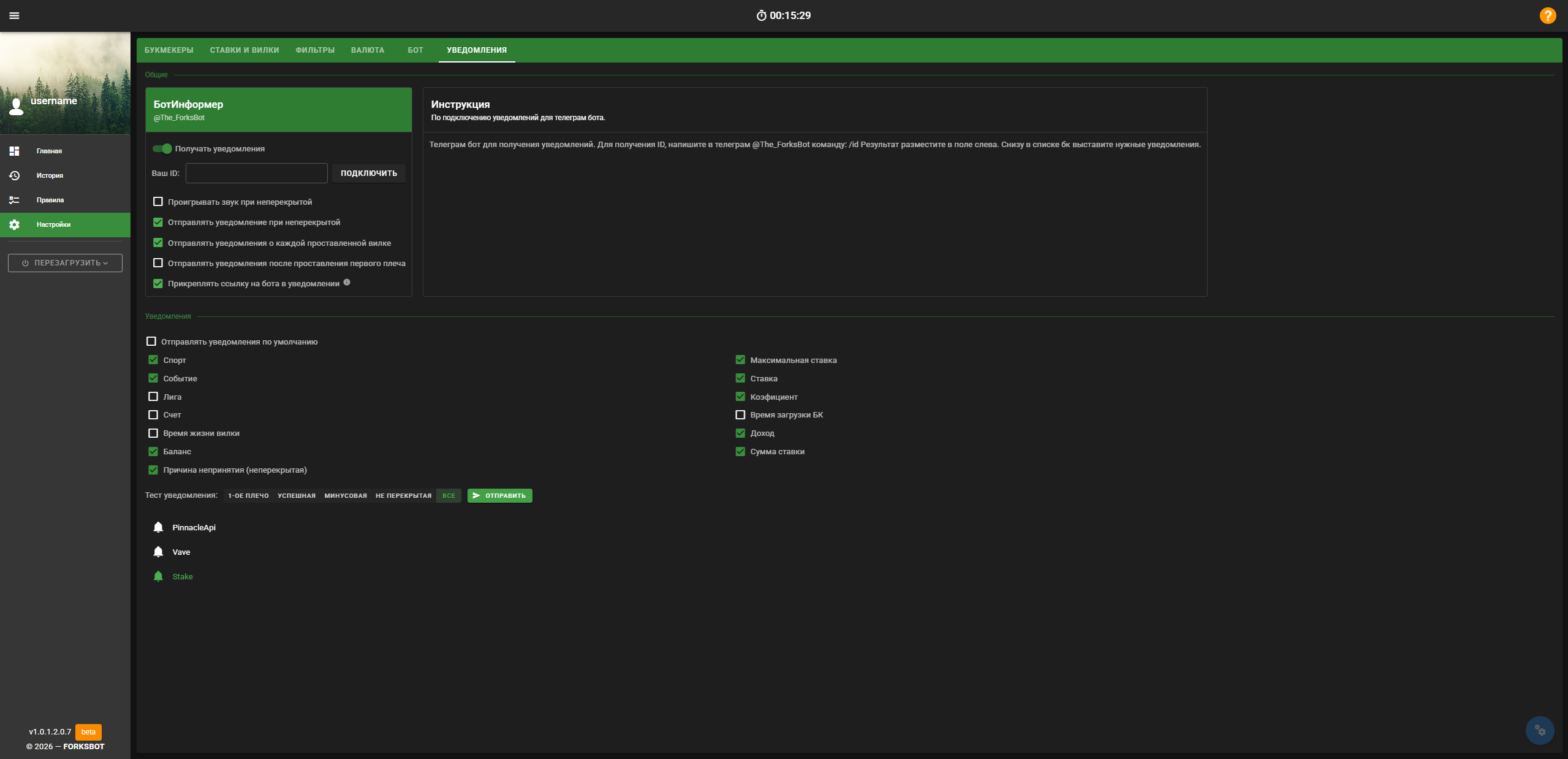
Task: Click the ПОДКЛЮЧИТЬ button
Action: point(369,174)
